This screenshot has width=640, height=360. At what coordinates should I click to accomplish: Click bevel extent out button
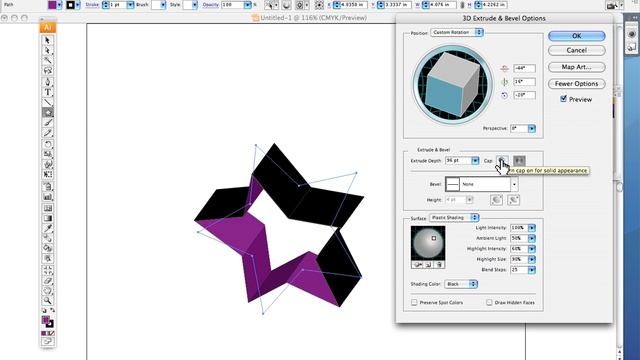pyautogui.click(x=496, y=200)
